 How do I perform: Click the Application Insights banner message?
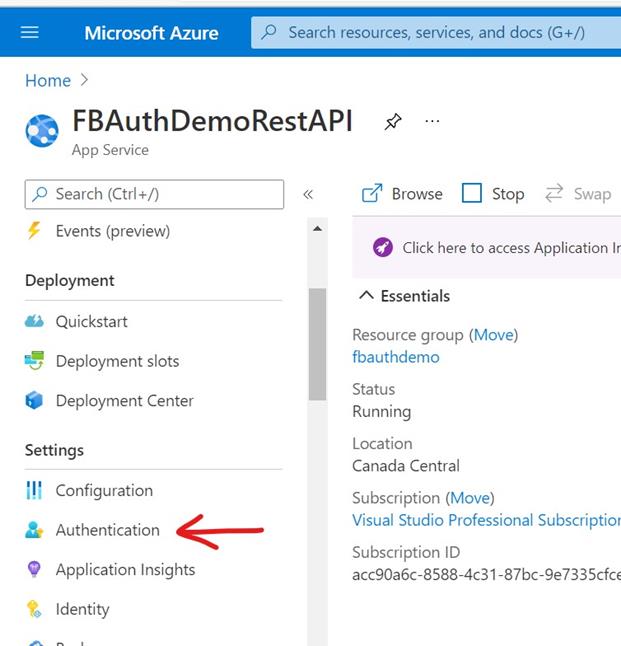[511, 248]
